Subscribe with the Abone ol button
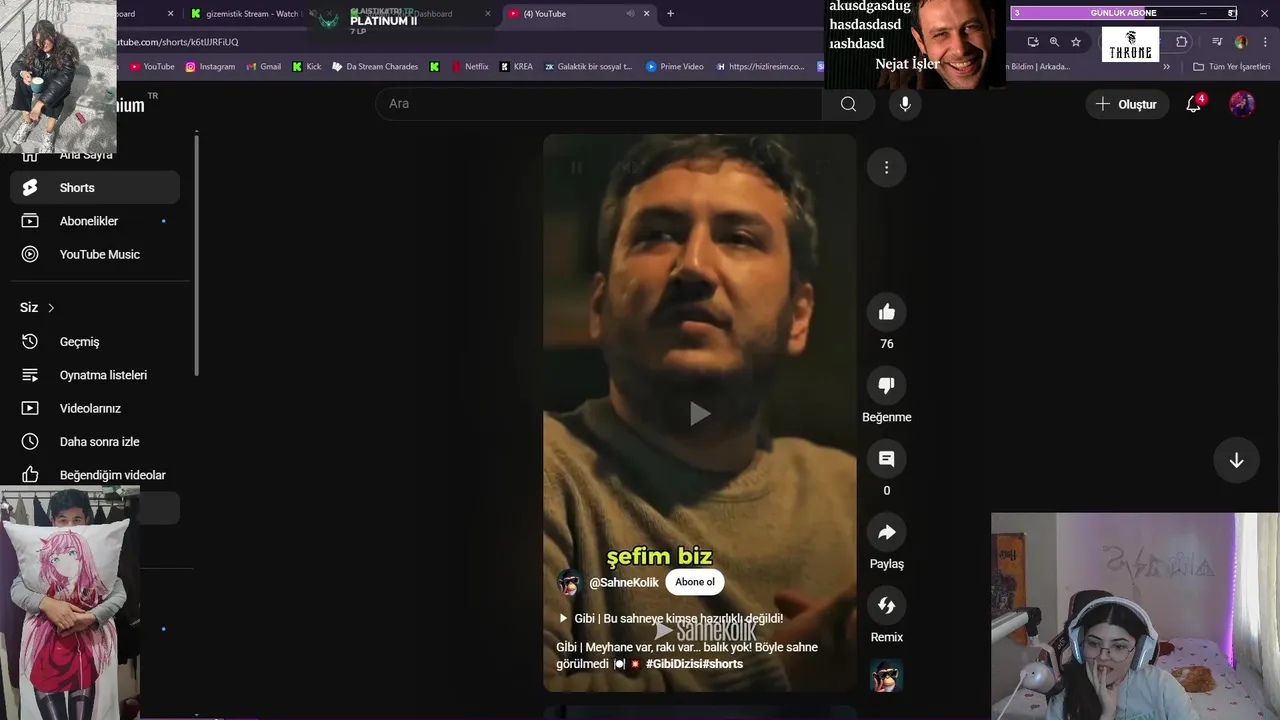This screenshot has height=720, width=1280. click(695, 582)
